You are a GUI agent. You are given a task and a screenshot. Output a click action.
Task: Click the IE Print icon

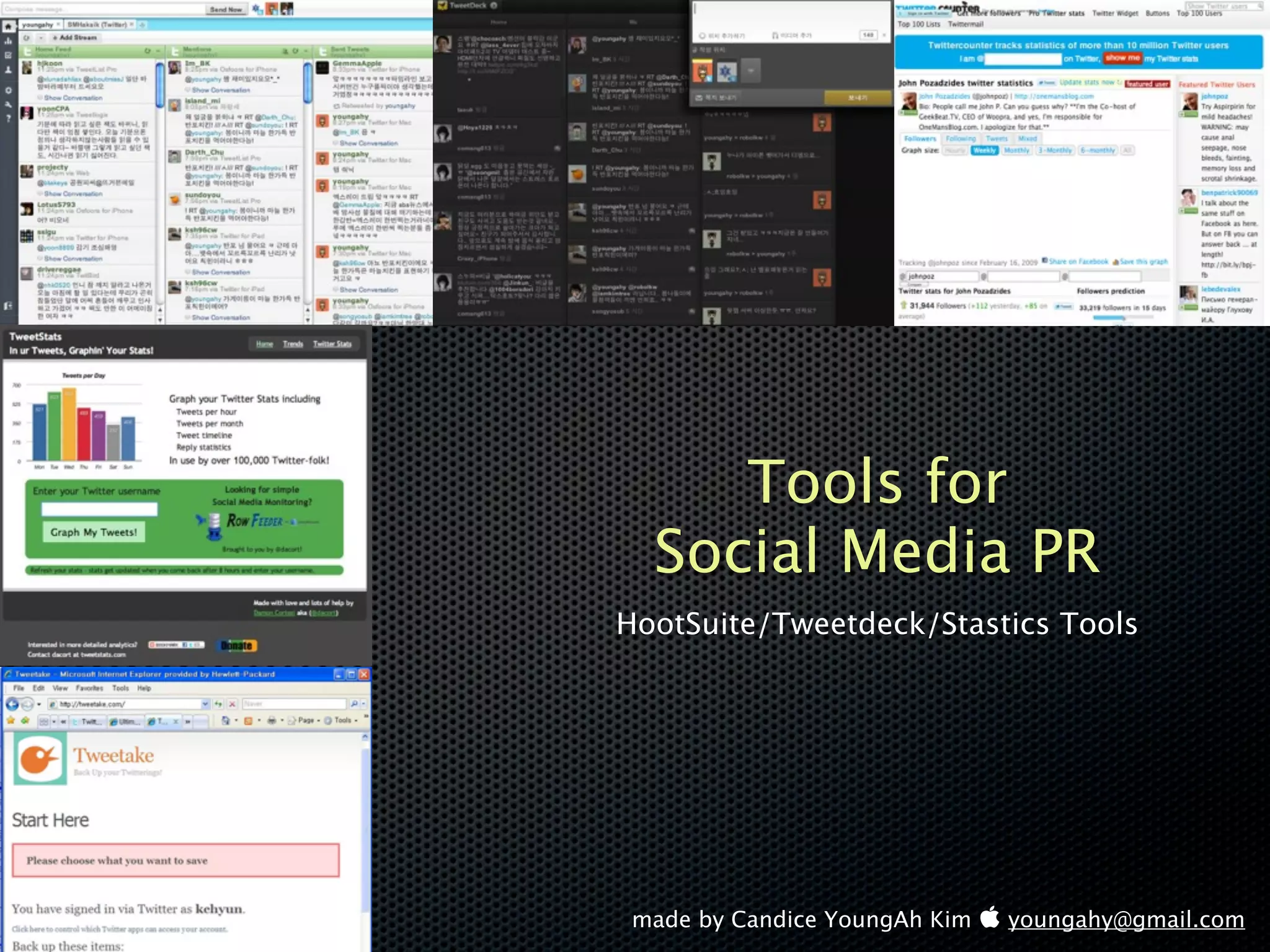[271, 721]
